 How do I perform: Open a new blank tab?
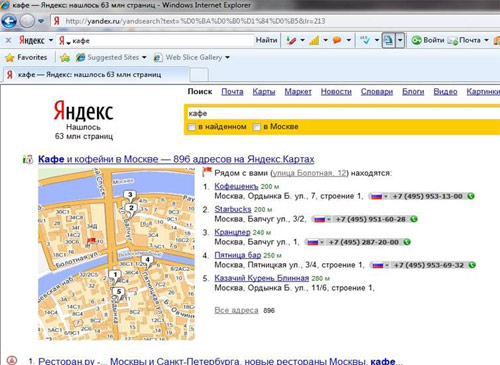[199, 75]
